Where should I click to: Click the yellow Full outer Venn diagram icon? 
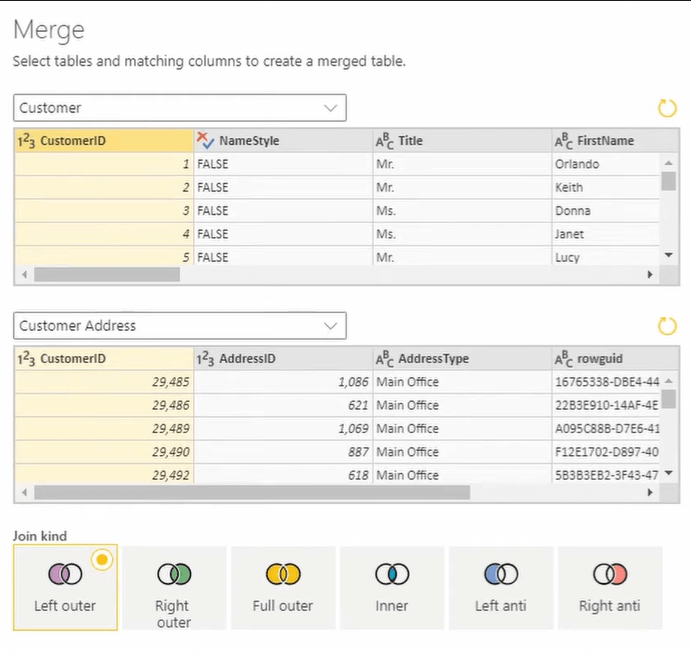coord(283,574)
